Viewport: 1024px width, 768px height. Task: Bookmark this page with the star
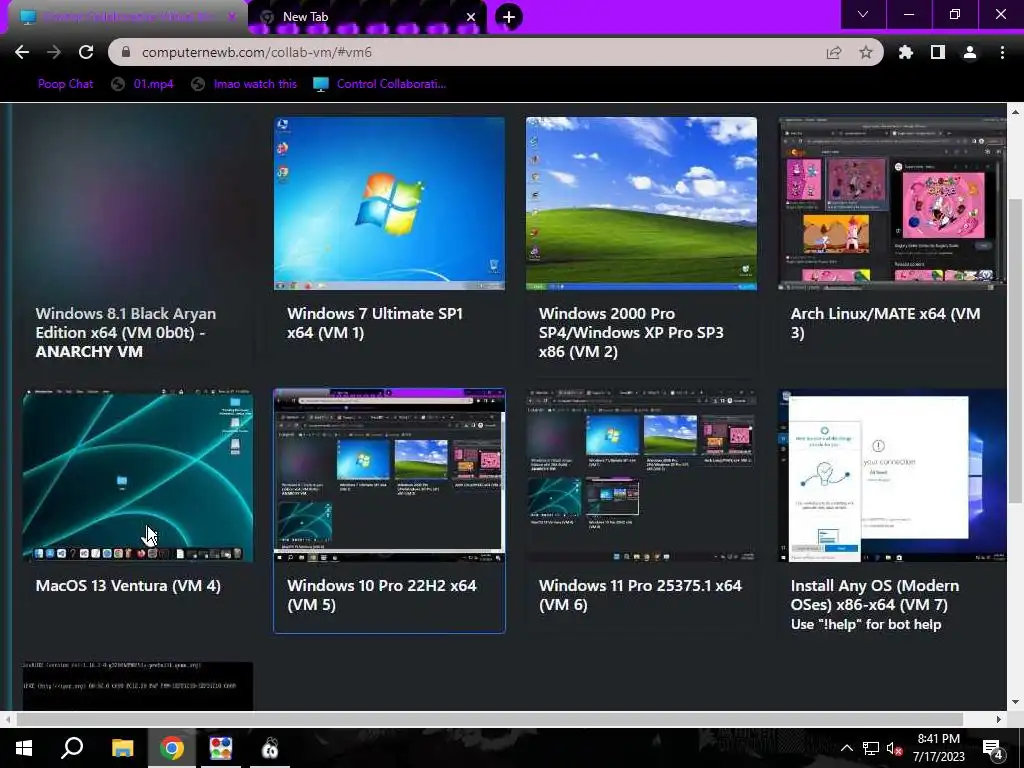[866, 52]
